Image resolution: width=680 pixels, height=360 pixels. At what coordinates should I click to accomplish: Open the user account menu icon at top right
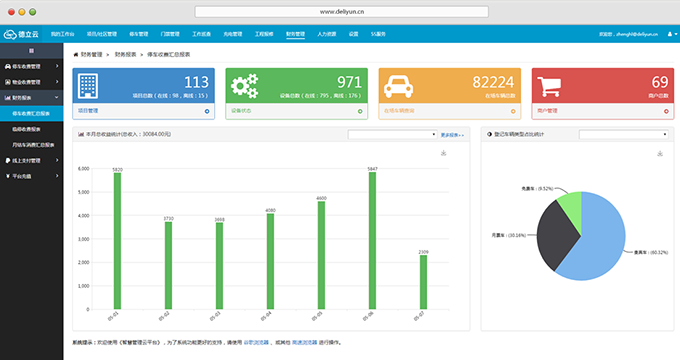[x=672, y=34]
